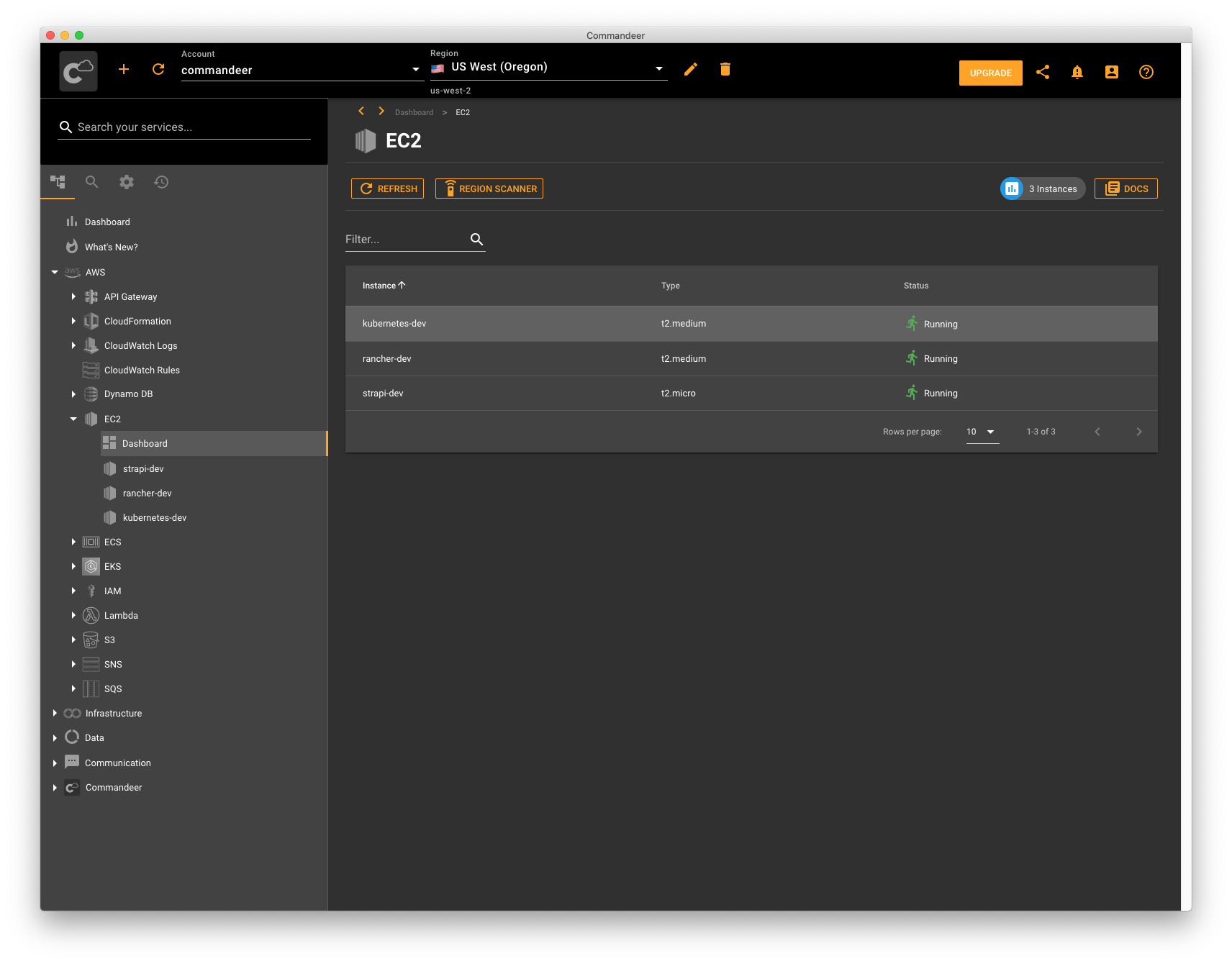Image resolution: width=1232 pixels, height=964 pixels.
Task: Click the REGION SCANNER button
Action: 489,188
